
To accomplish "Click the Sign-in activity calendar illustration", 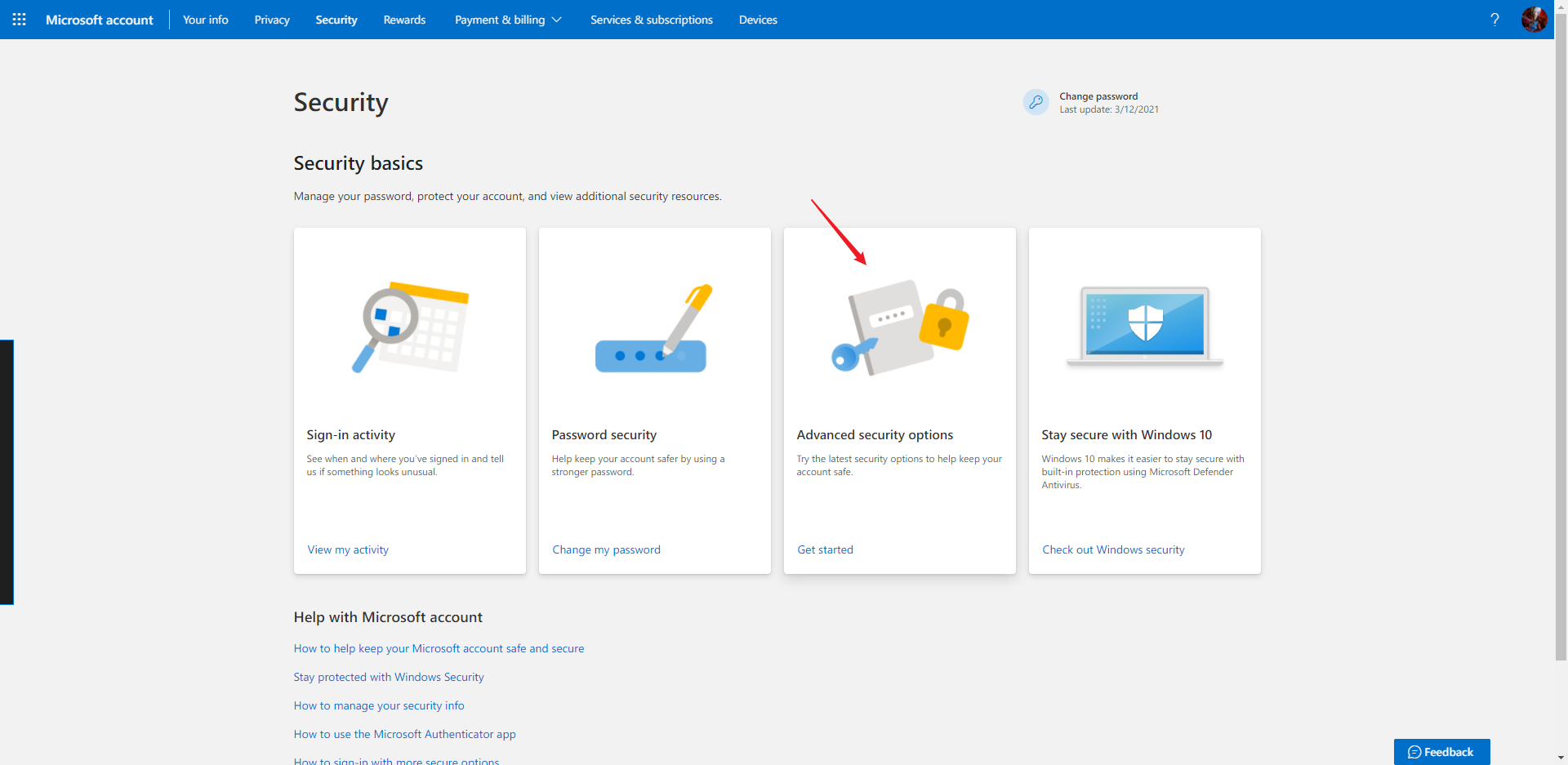I will pyautogui.click(x=409, y=327).
